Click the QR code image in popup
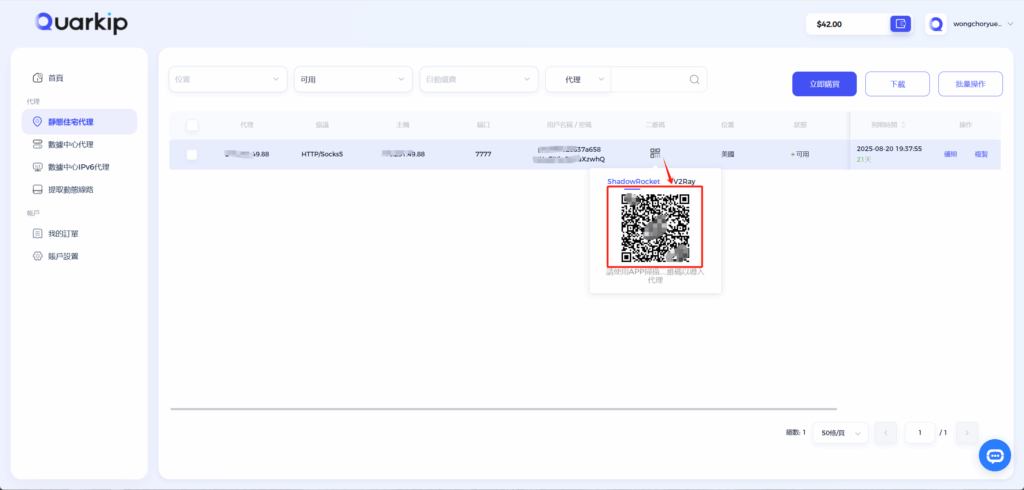 [655, 227]
